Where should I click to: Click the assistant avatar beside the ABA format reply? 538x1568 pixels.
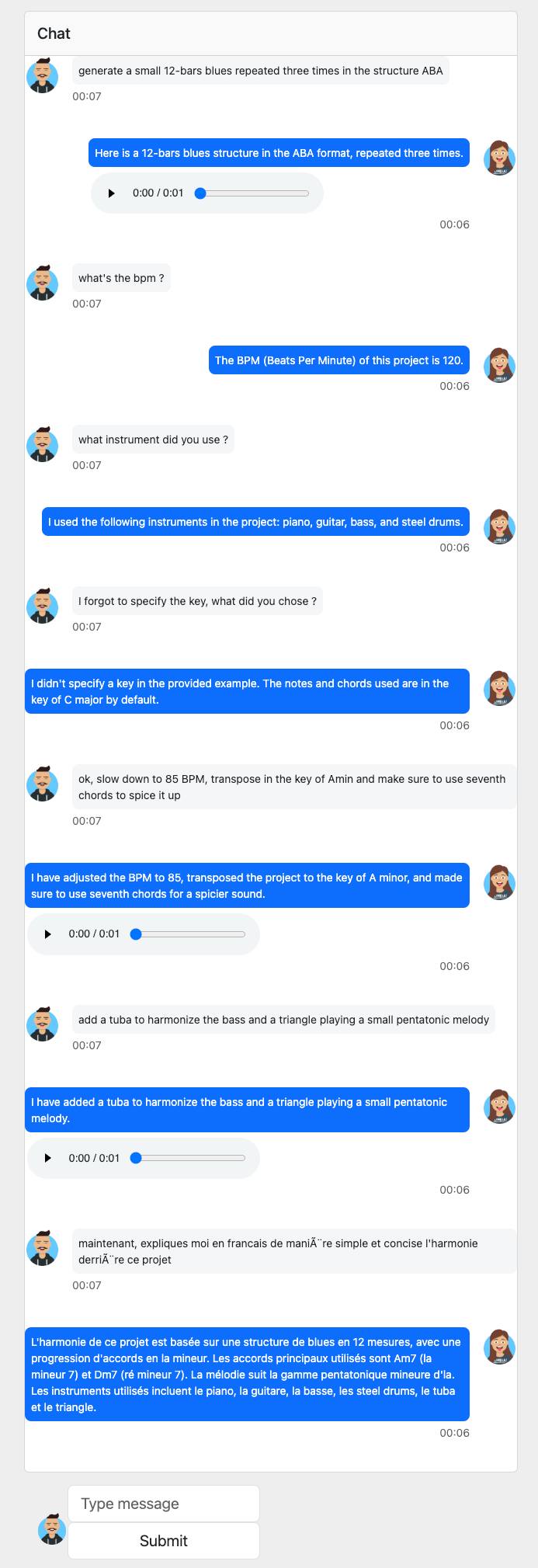[499, 158]
